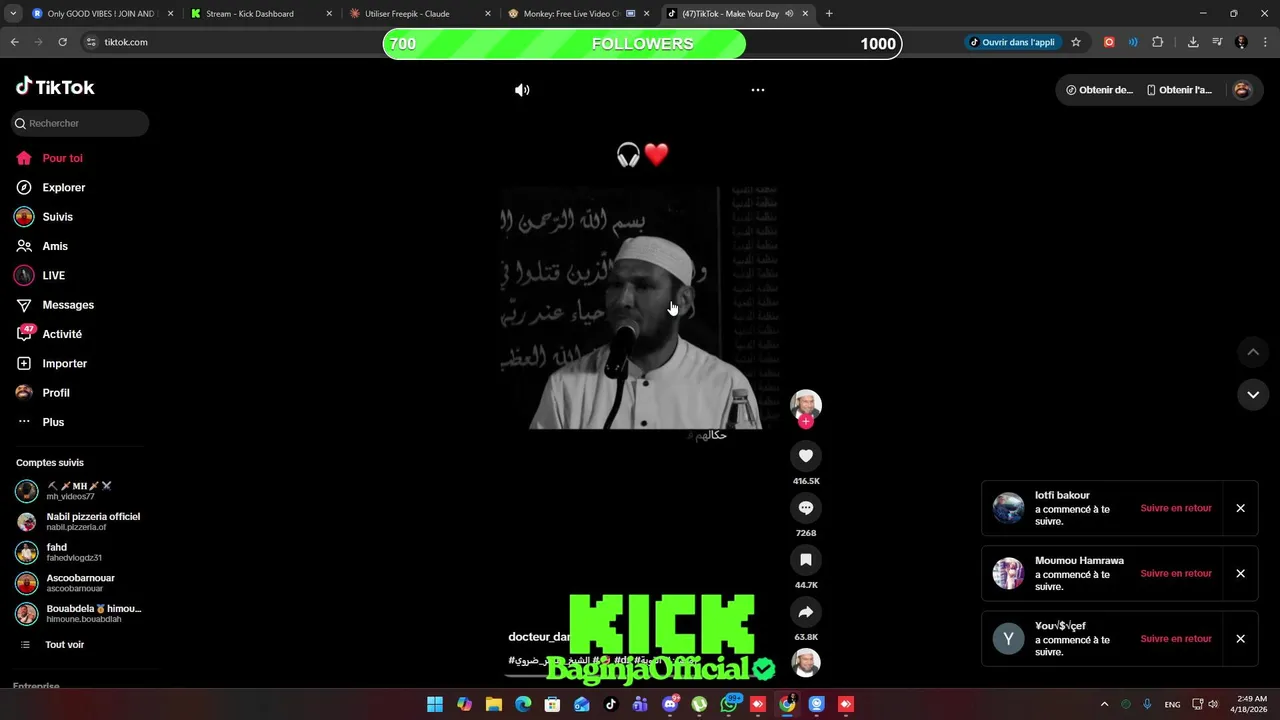Screen dimensions: 1280x720
Task: Follow back Moumou Hamrawa
Action: [1176, 574]
